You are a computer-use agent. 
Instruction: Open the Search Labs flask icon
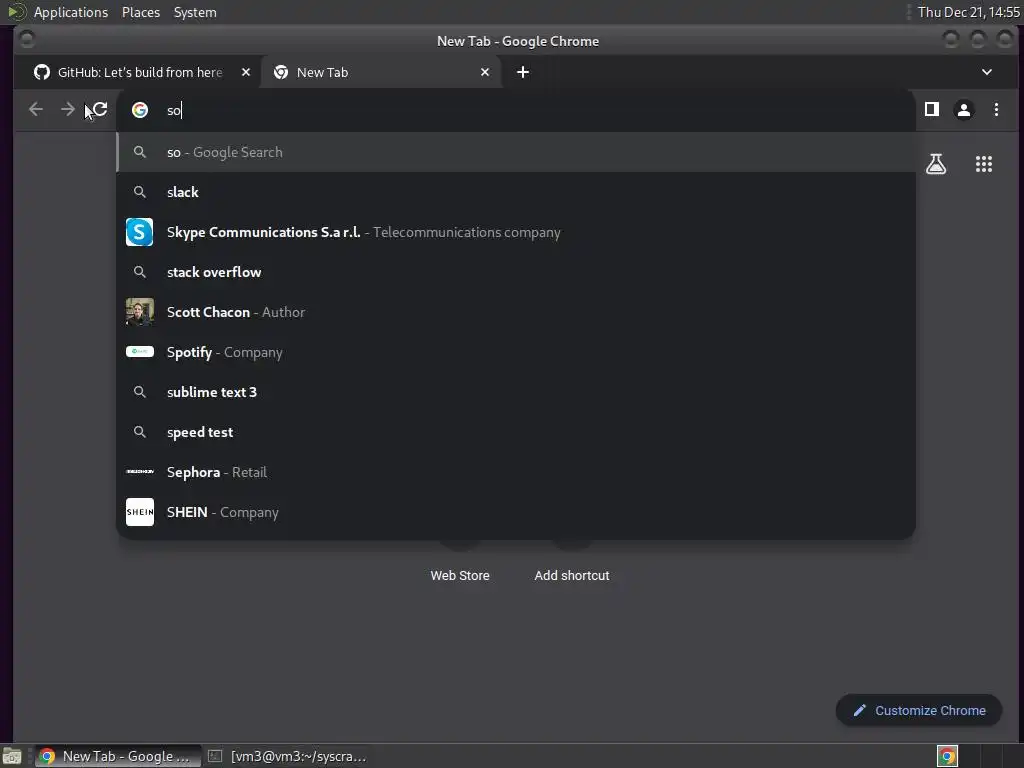(936, 164)
